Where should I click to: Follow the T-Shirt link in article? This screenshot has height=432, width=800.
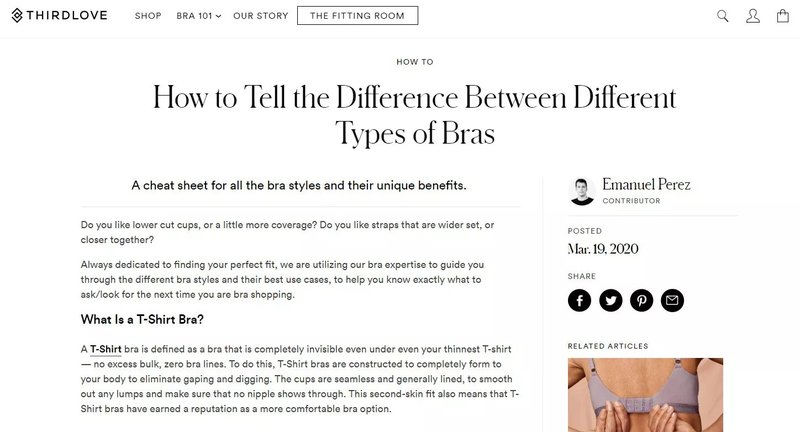tap(106, 349)
